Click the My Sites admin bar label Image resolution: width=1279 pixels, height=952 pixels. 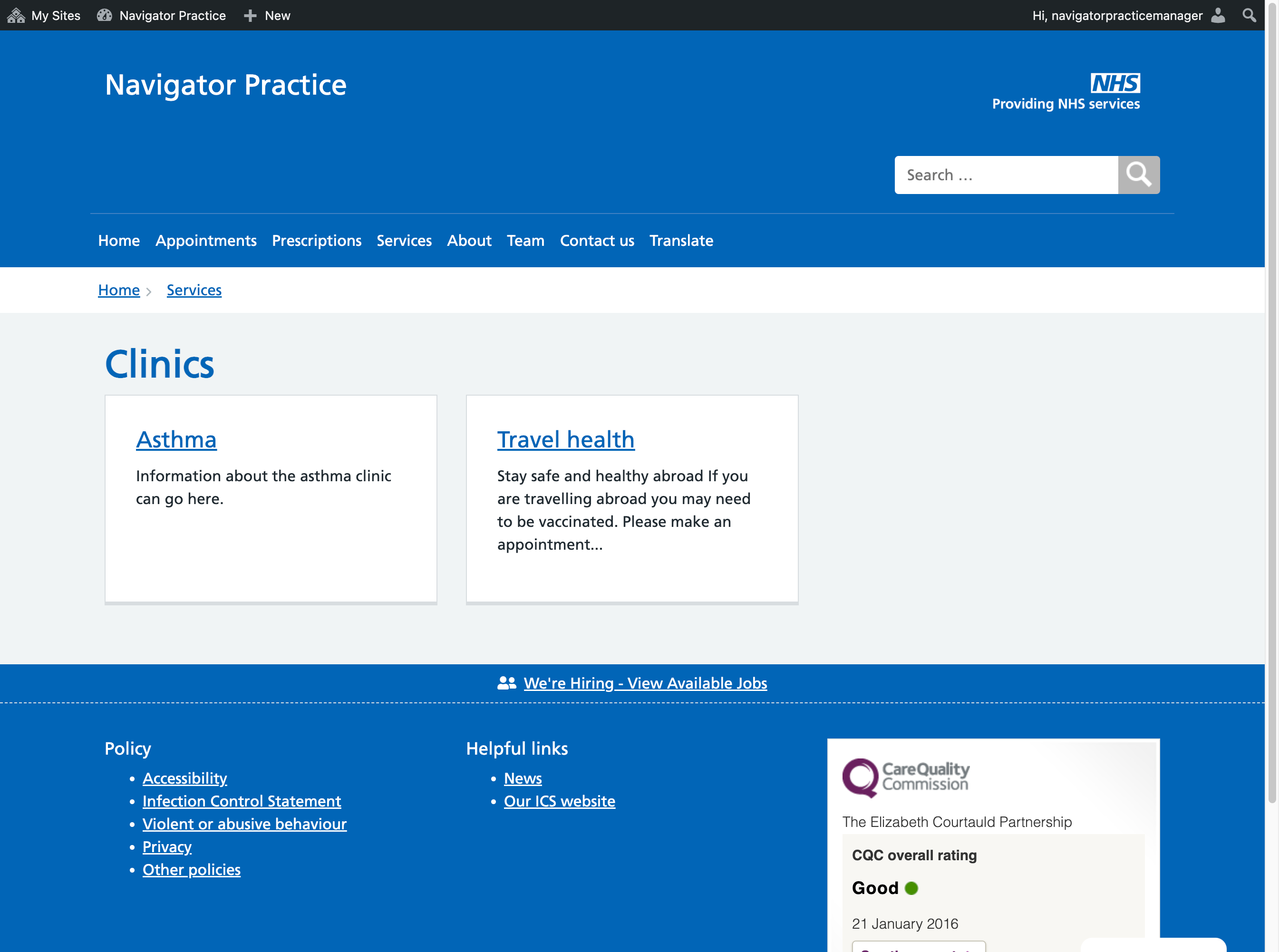[56, 16]
